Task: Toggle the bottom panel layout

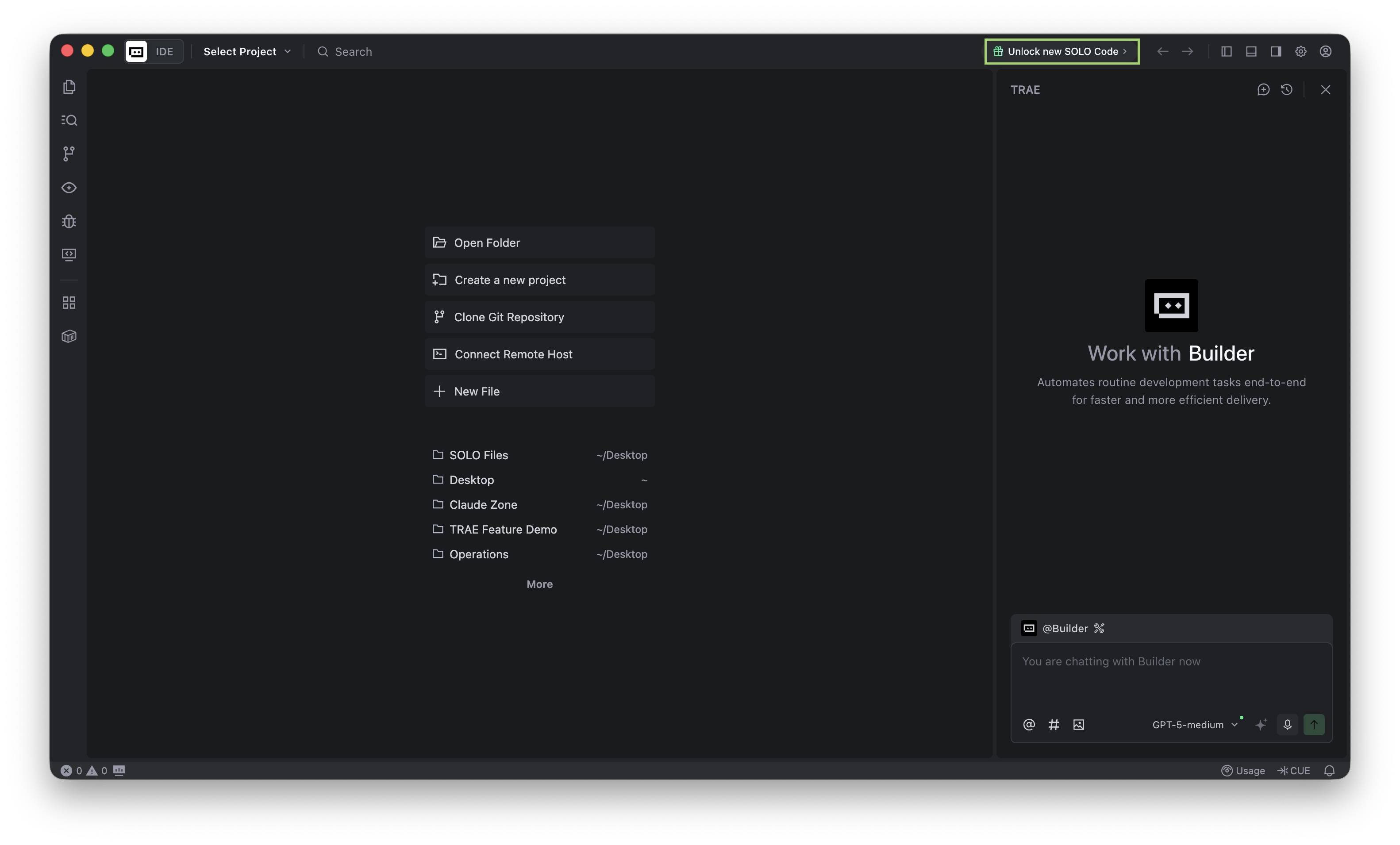Action: tap(1251, 52)
